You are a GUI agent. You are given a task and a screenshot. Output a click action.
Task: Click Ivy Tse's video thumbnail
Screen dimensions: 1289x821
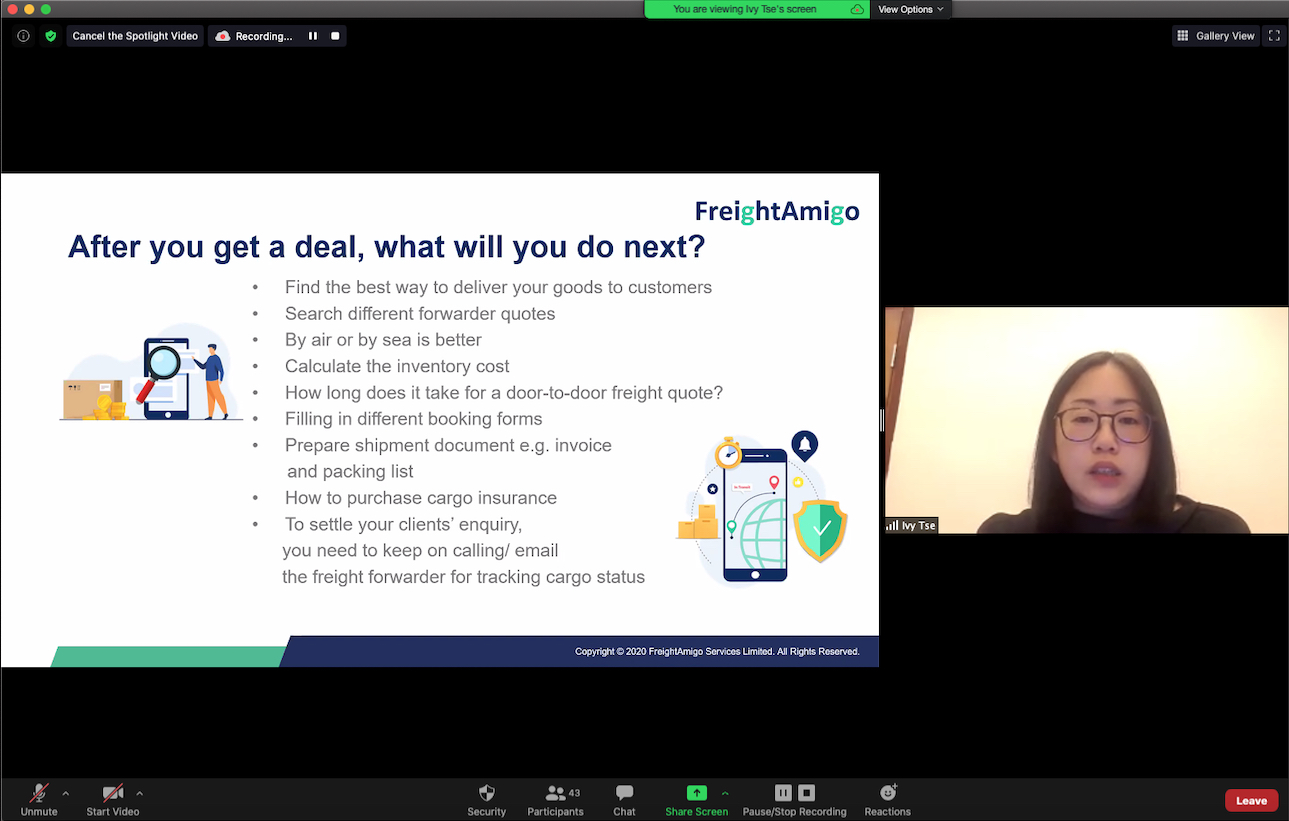tap(1086, 420)
